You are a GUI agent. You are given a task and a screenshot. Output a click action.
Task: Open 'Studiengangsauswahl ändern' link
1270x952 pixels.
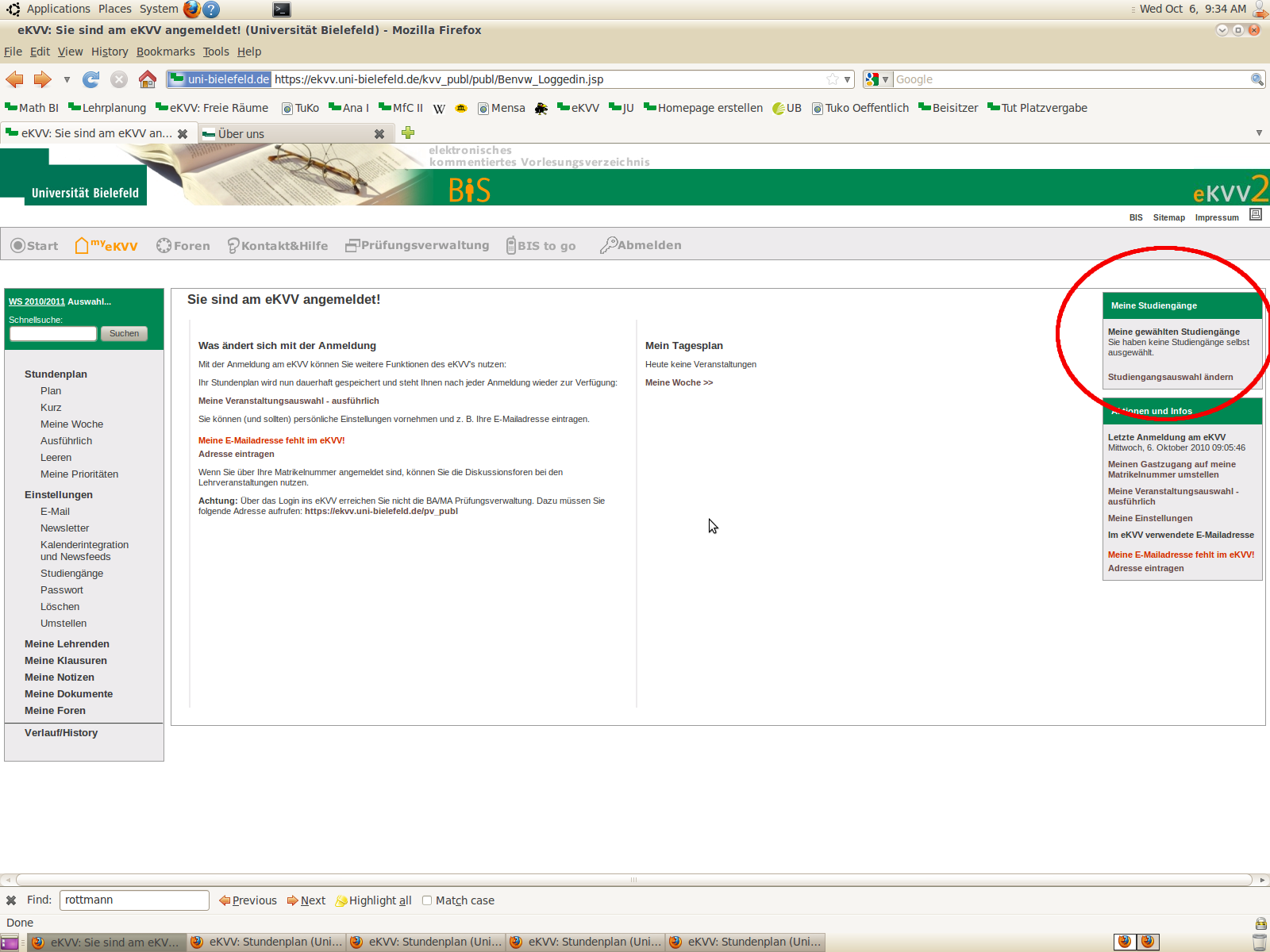(x=1170, y=378)
